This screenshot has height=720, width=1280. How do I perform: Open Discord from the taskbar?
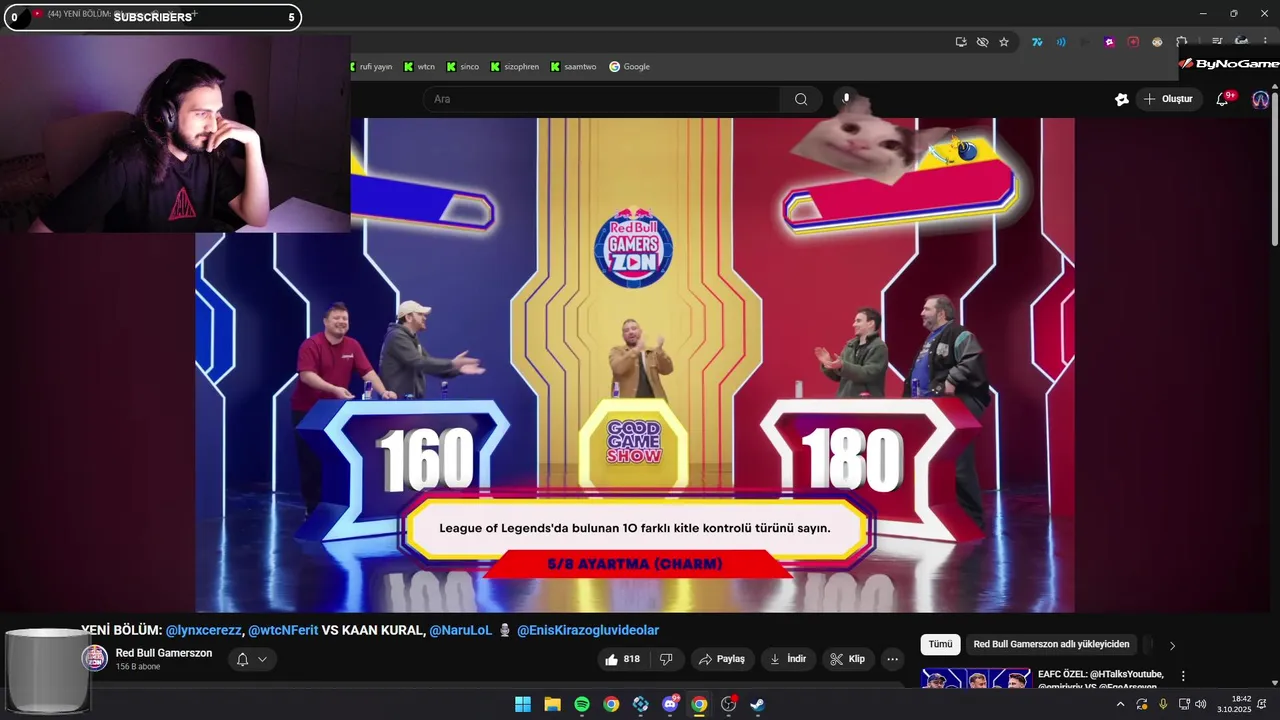tap(670, 704)
